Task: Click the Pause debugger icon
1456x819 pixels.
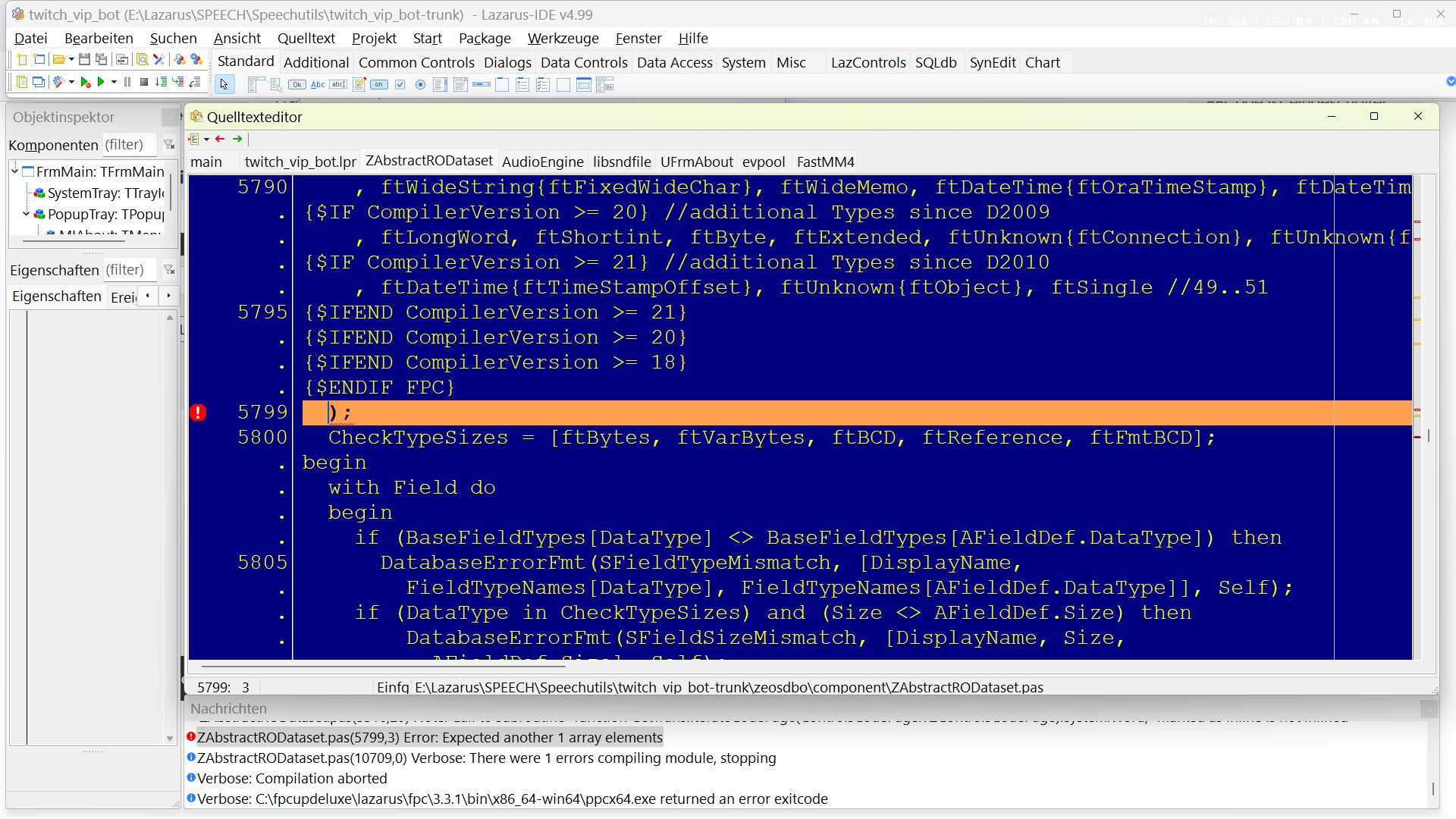Action: [127, 82]
